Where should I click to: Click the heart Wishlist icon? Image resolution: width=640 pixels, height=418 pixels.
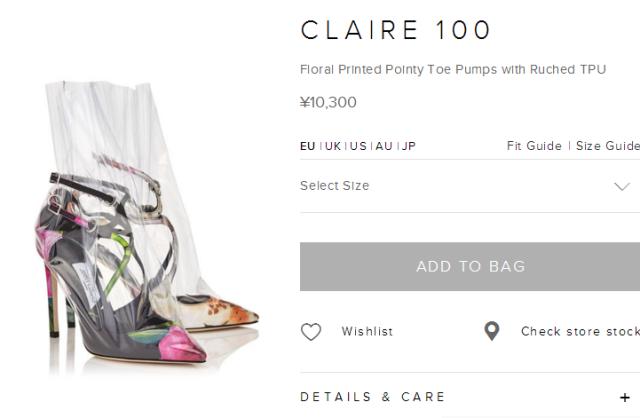click(311, 331)
